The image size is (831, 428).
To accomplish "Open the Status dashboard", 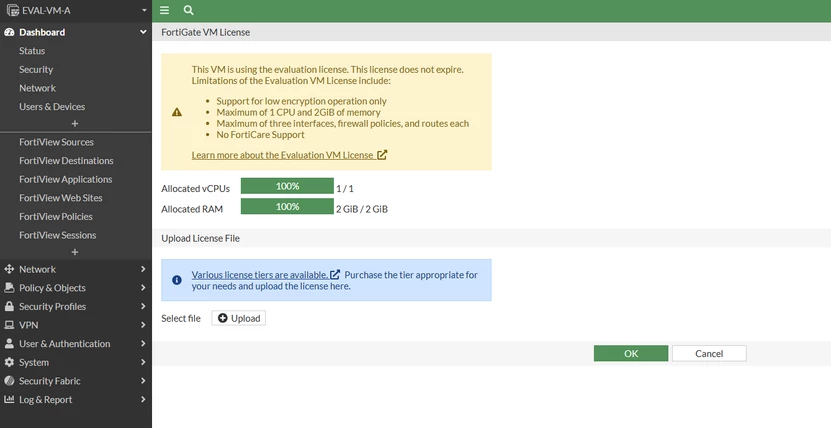I will pos(32,51).
